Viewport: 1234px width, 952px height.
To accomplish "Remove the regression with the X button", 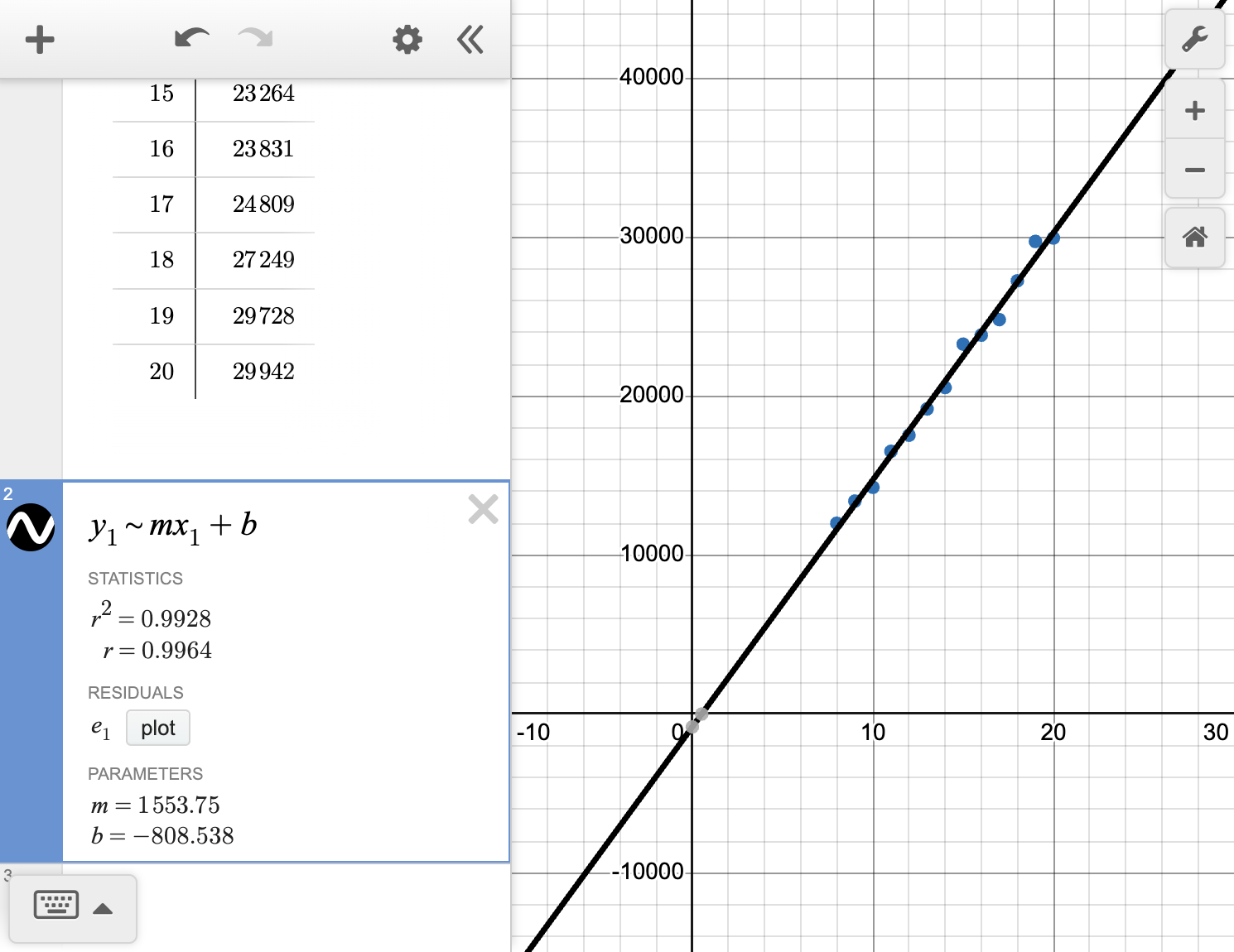I will click(x=483, y=509).
